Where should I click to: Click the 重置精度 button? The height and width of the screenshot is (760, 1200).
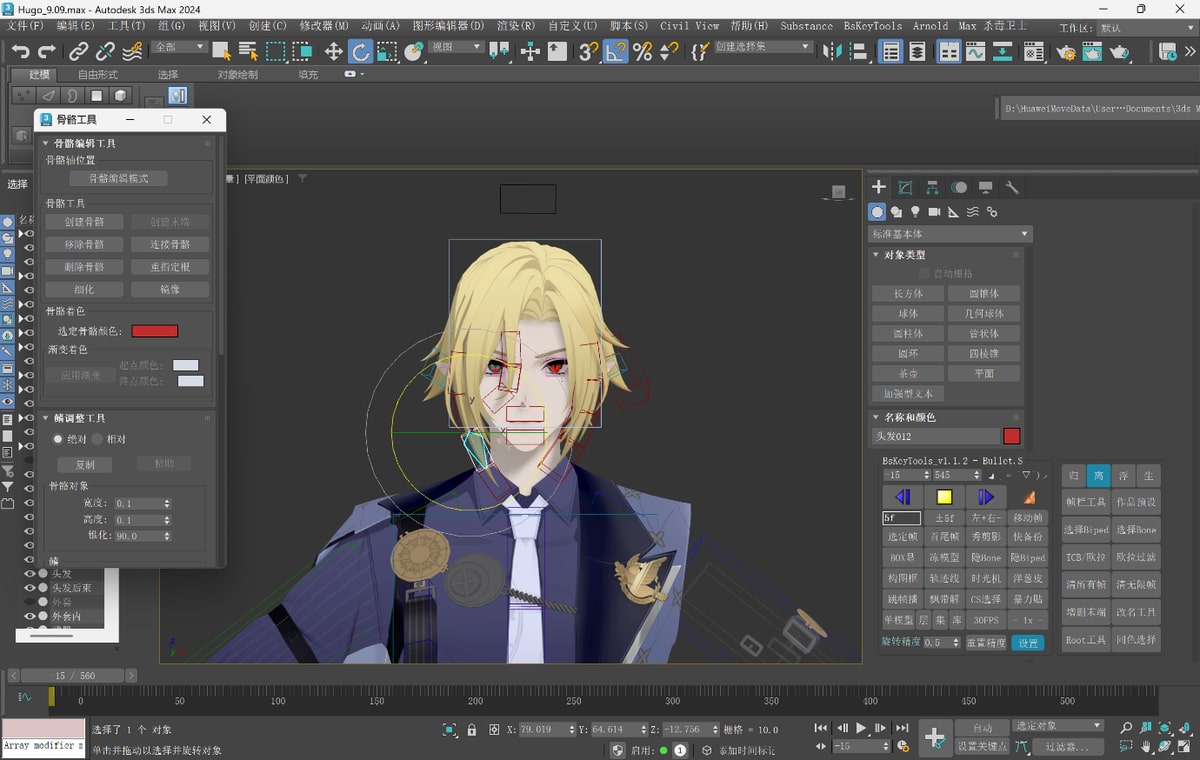tap(986, 643)
